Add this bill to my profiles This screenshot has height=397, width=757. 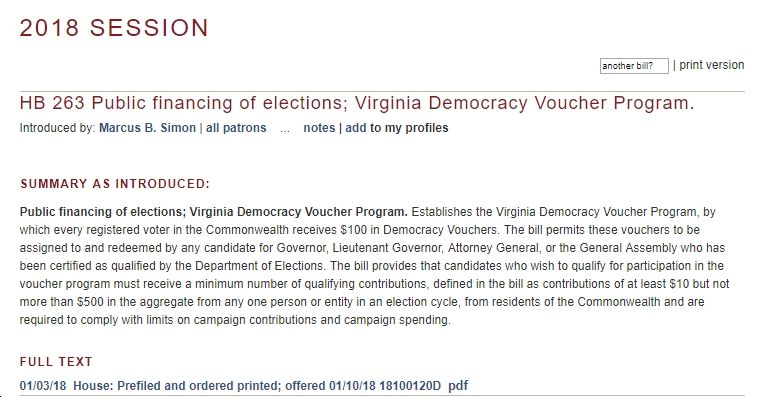pos(396,128)
